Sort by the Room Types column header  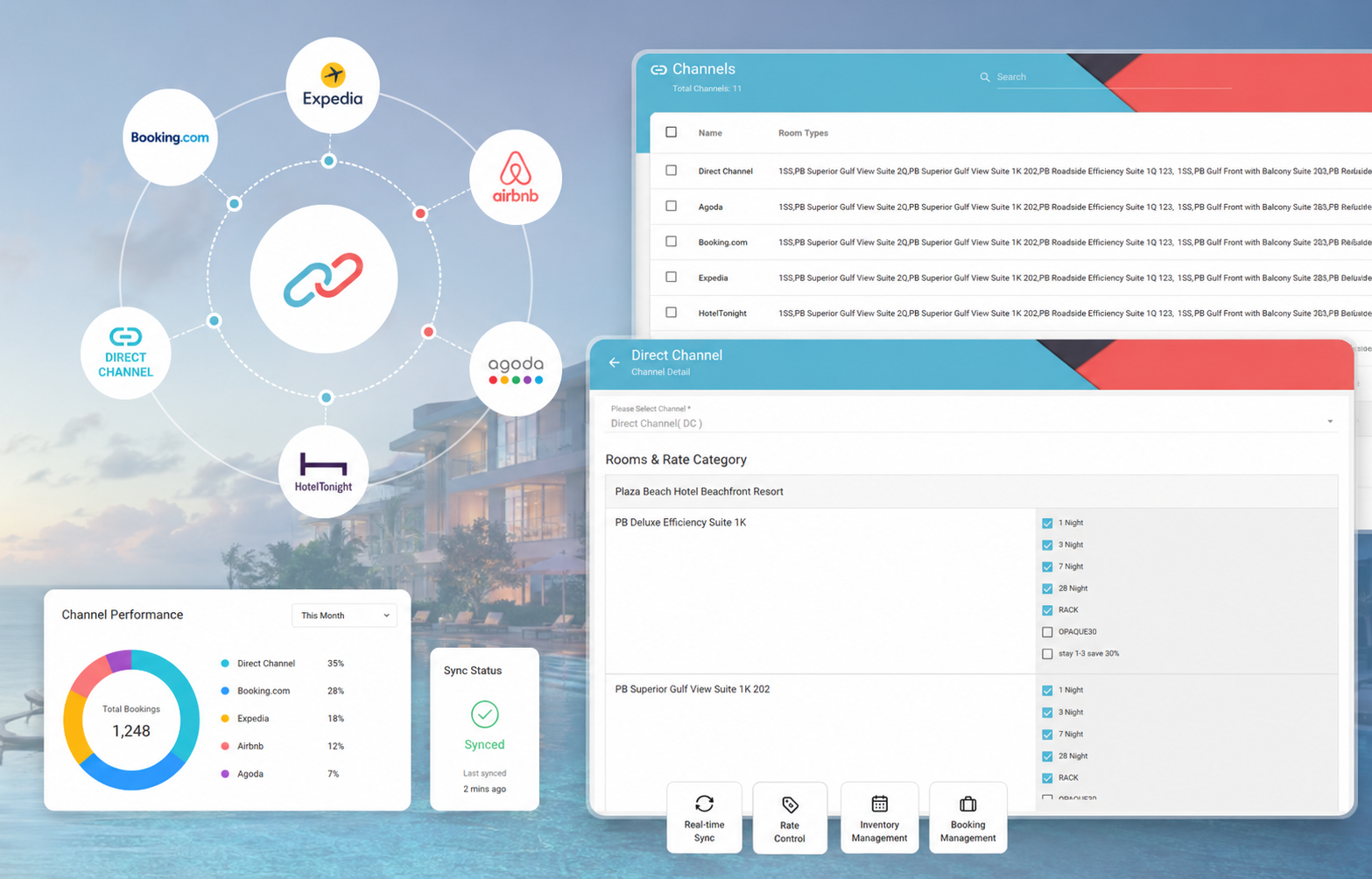(x=803, y=133)
